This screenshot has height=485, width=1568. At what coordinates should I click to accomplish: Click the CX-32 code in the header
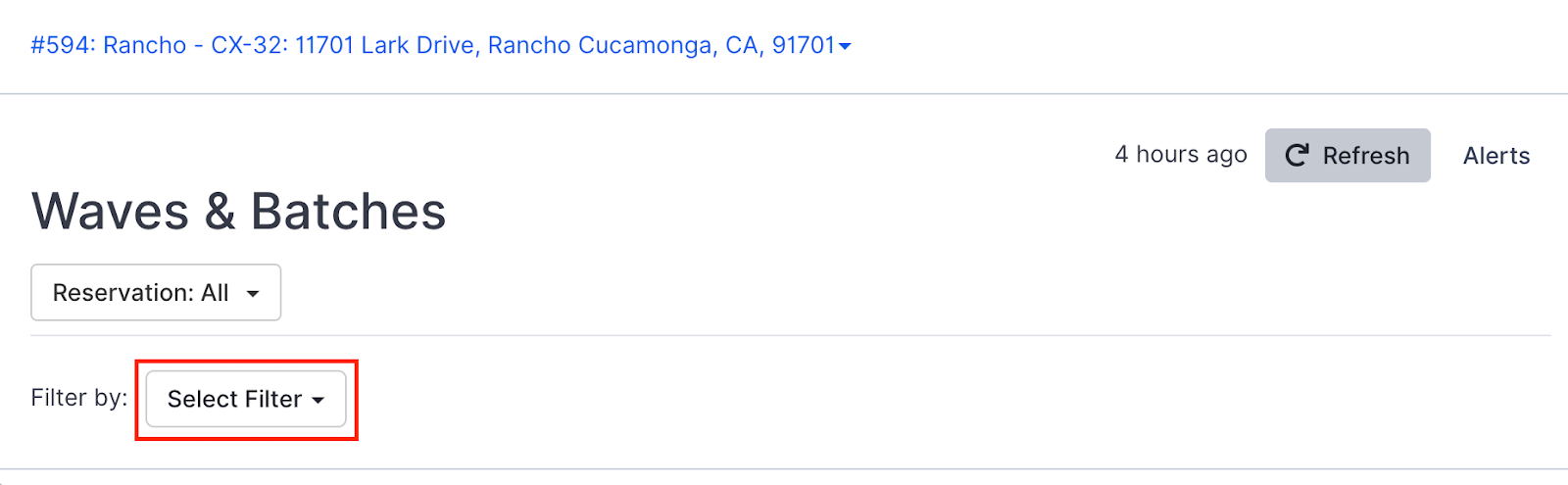pos(247,45)
